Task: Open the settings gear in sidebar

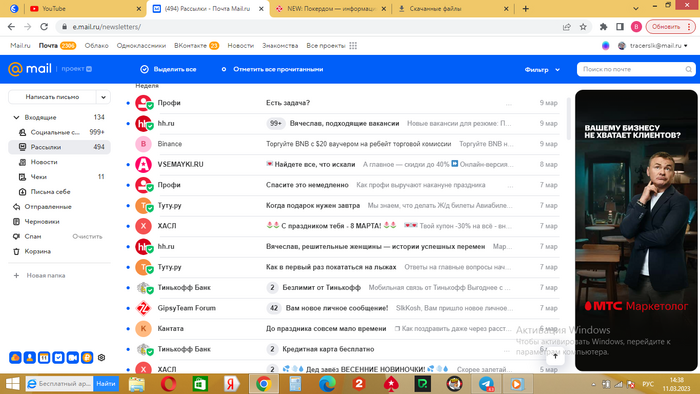Action: click(101, 357)
